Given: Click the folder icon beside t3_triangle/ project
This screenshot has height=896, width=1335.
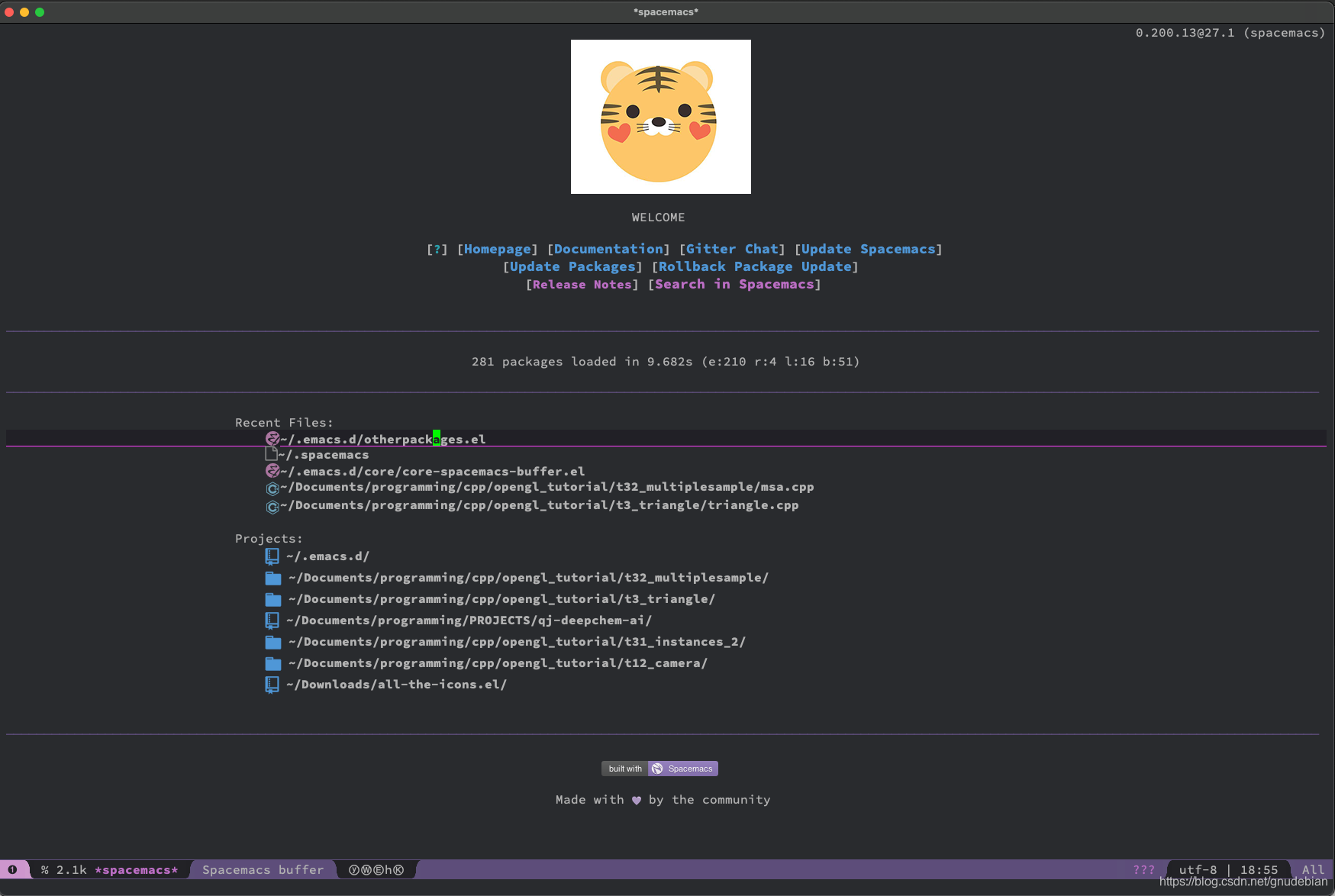Looking at the screenshot, I should pos(273,600).
